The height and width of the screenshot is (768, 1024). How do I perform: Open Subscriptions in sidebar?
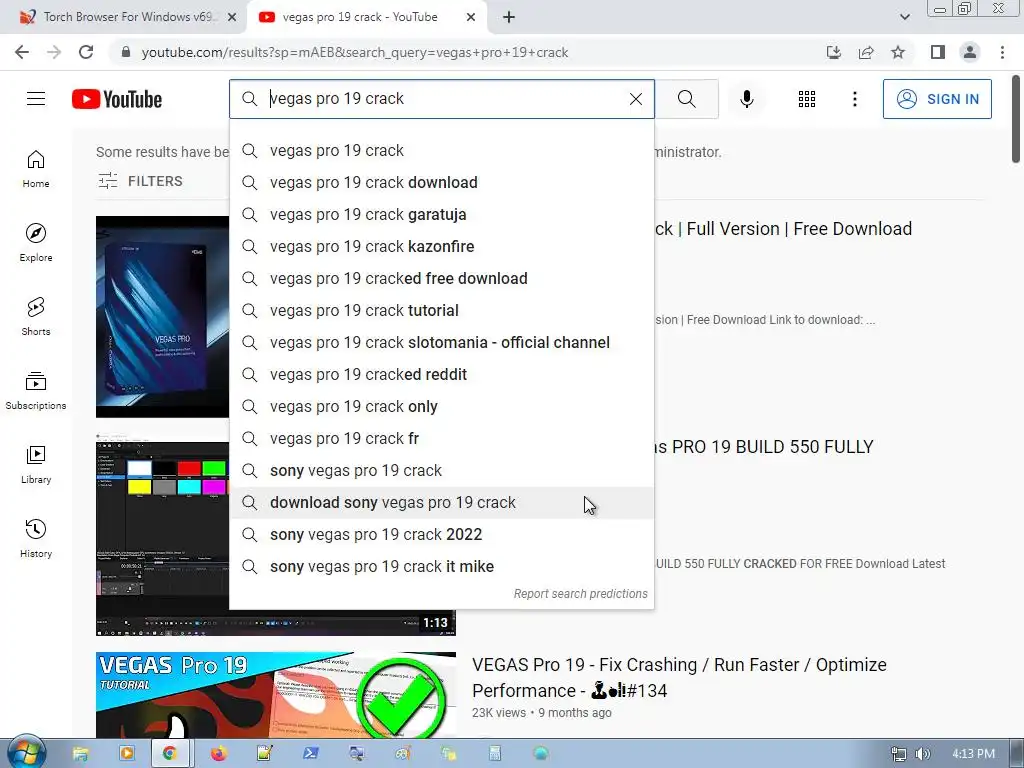[x=36, y=391]
